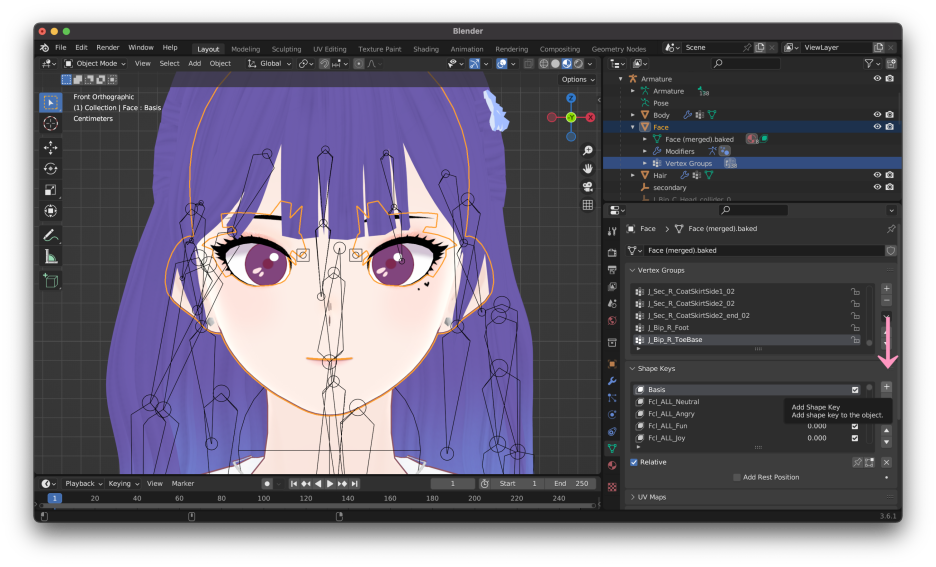Select the Add Cube tool
The width and height of the screenshot is (936, 567).
click(x=51, y=281)
